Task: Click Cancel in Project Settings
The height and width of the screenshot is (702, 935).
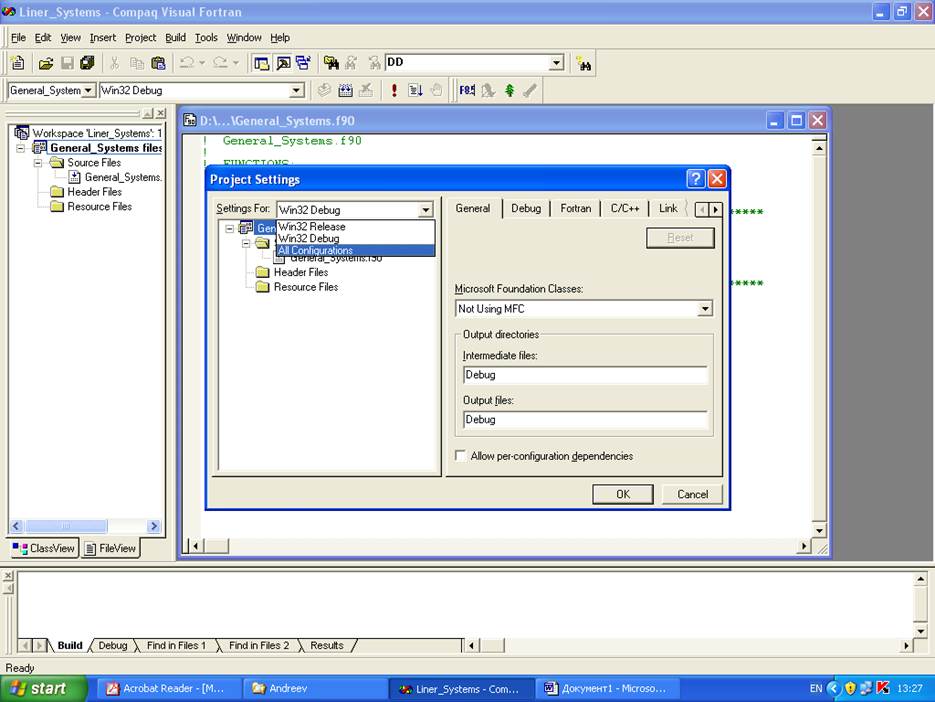Action: [692, 494]
